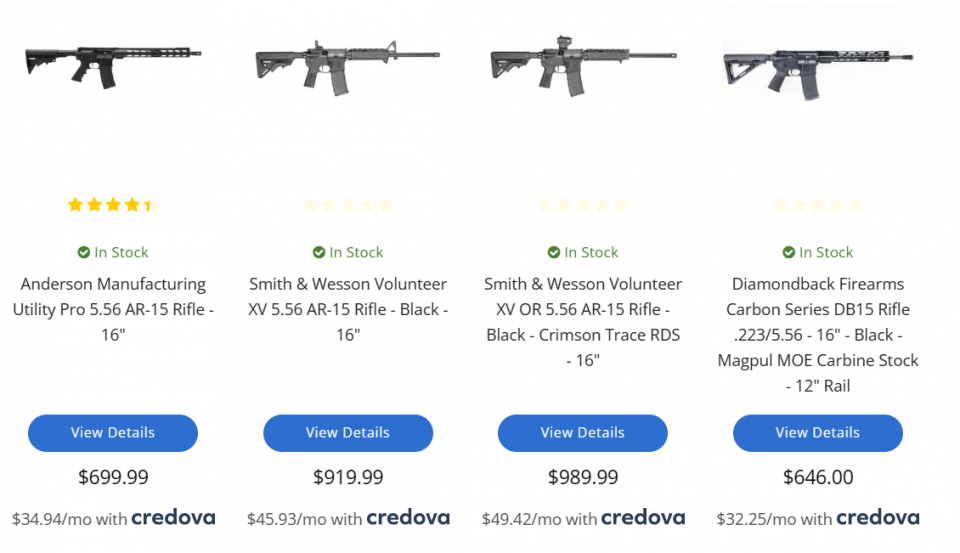The height and width of the screenshot is (553, 960).
Task: Click View Details for the $919.99 Volunteer XV
Action: (x=348, y=433)
